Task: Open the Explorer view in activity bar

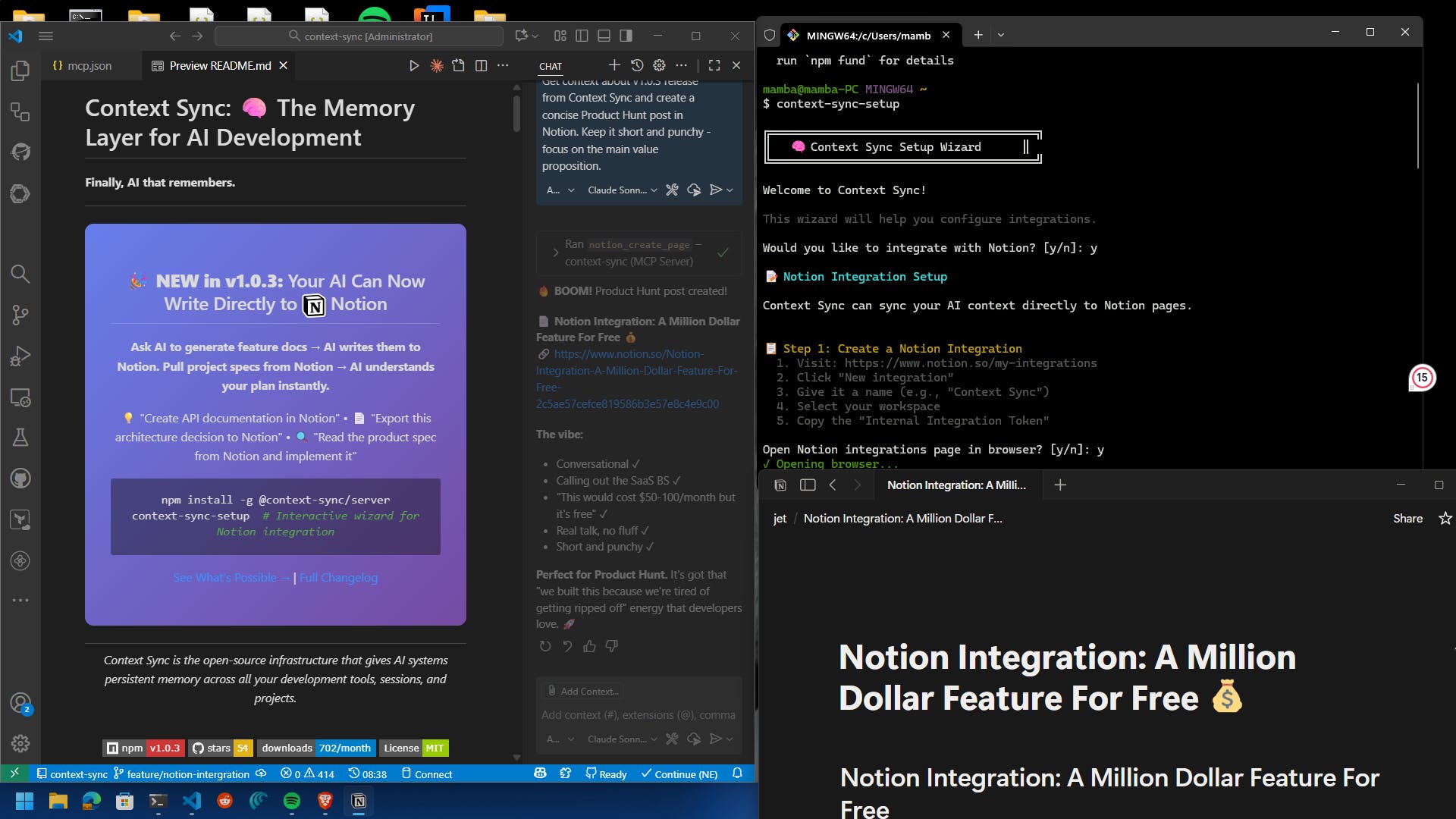Action: (20, 71)
